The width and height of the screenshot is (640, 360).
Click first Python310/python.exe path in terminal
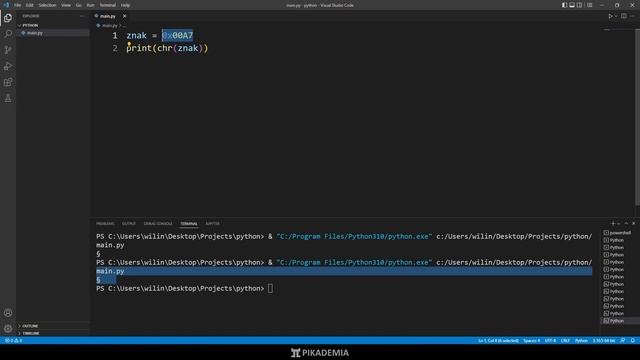[x=354, y=236]
